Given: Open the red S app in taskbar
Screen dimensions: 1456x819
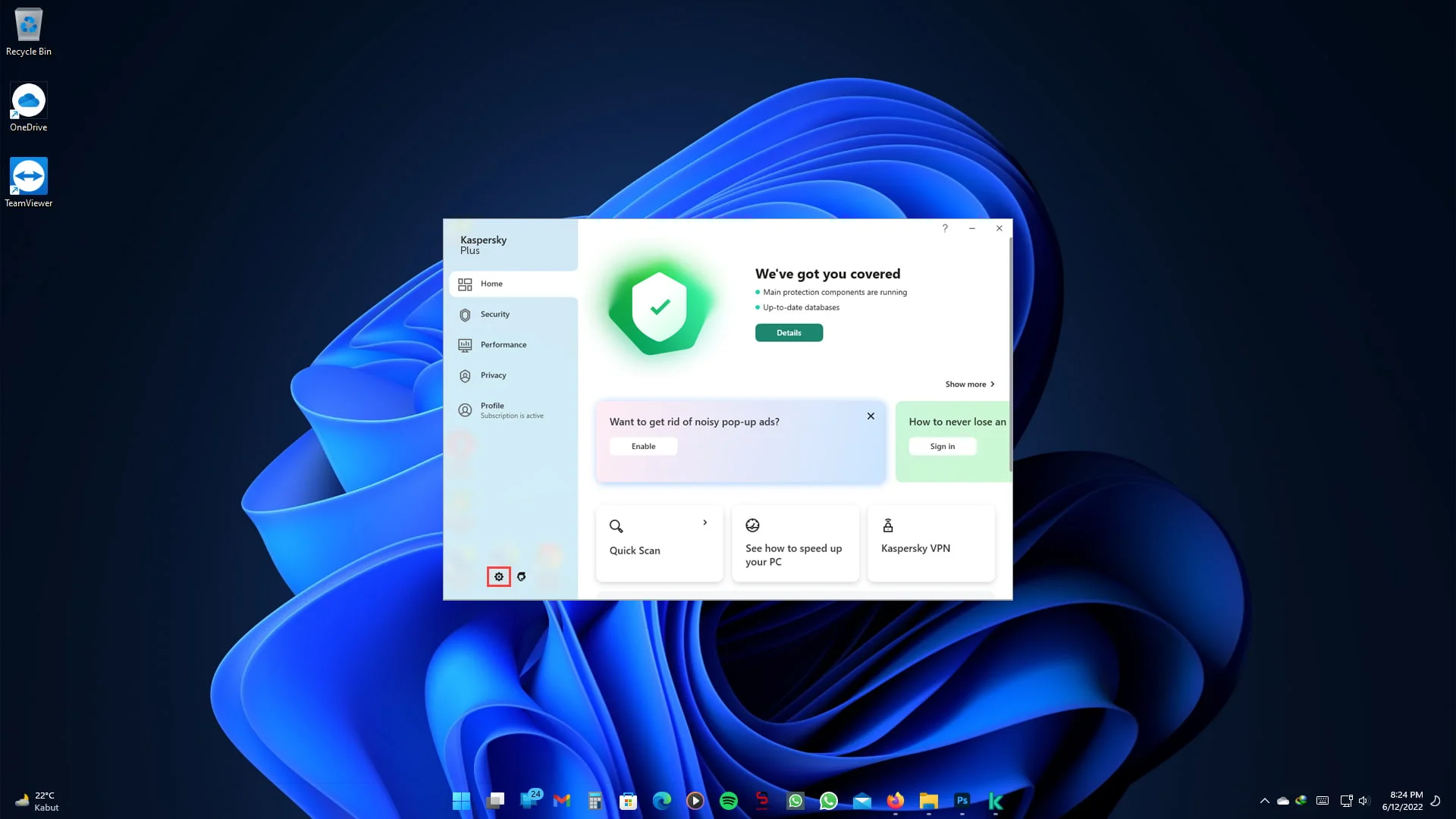Looking at the screenshot, I should (x=762, y=801).
